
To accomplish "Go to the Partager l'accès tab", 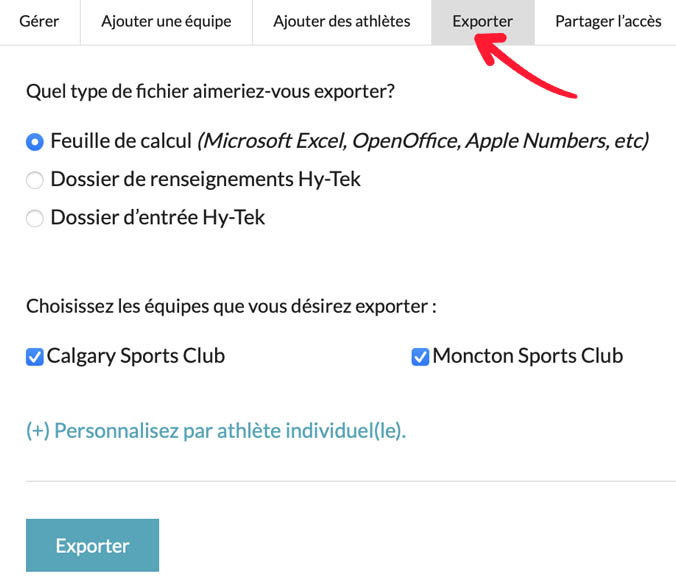I will (608, 21).
